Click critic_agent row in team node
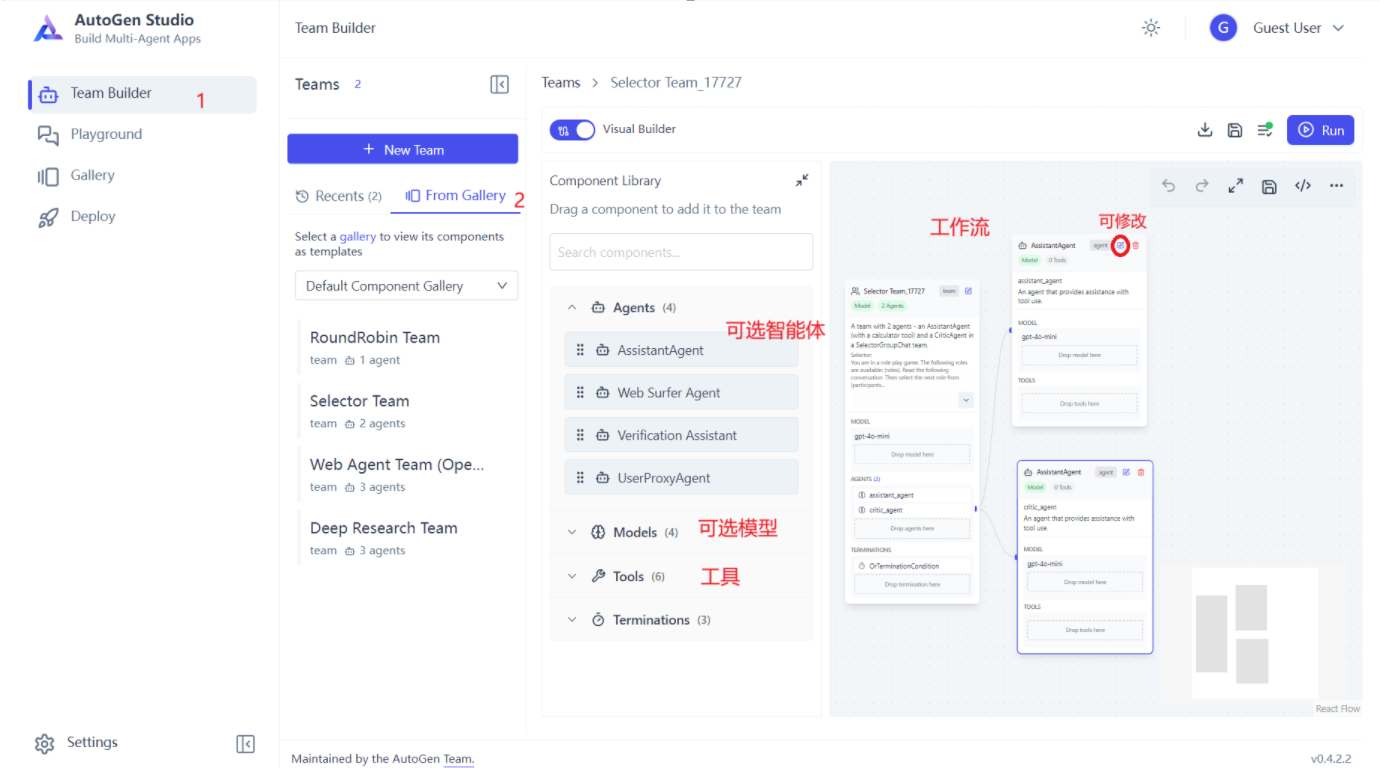Screen dimensions: 1380x768 click(x=911, y=510)
